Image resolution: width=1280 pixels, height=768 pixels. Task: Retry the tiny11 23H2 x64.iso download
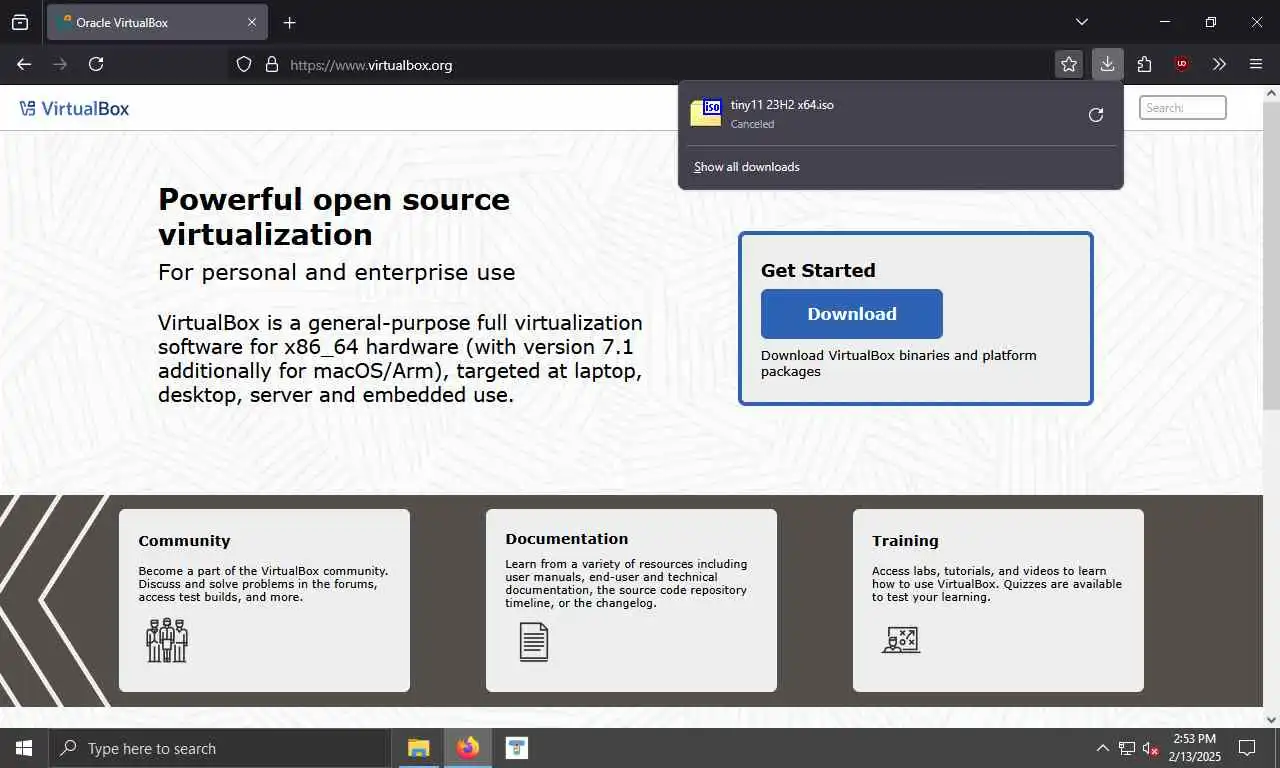pos(1096,115)
